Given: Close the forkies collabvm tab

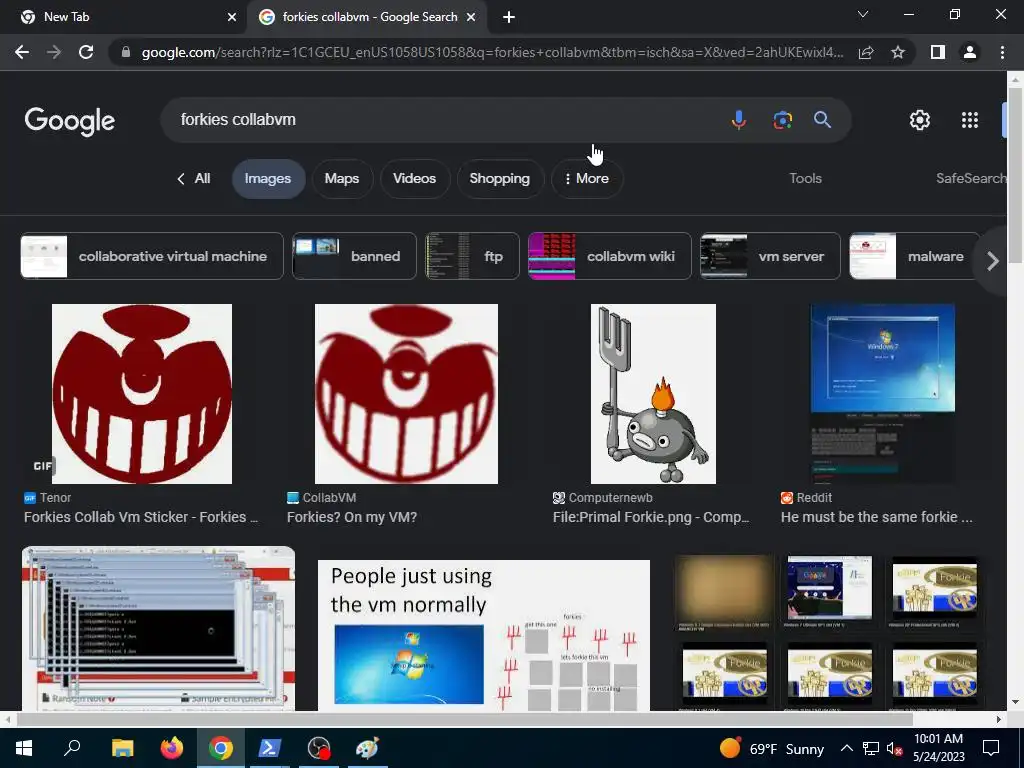Looking at the screenshot, I should click(471, 17).
